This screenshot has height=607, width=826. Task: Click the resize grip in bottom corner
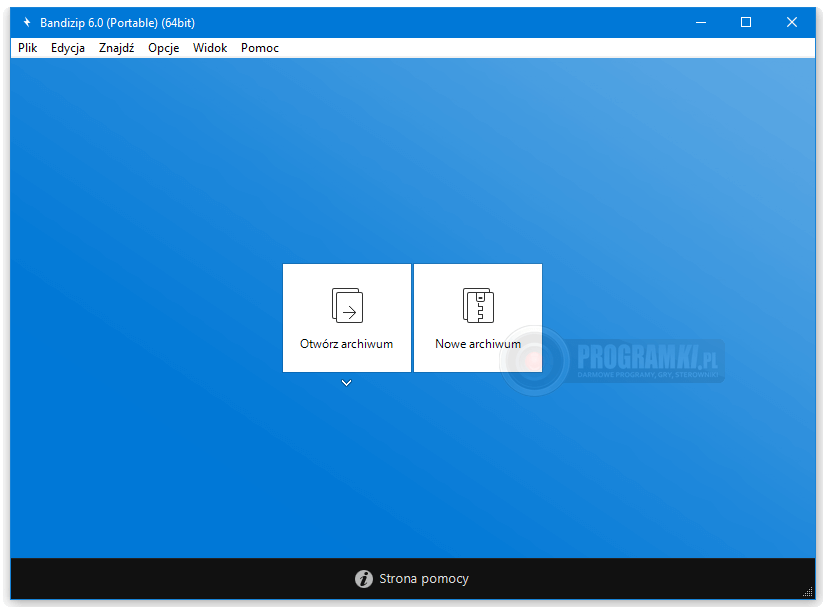coord(808,592)
